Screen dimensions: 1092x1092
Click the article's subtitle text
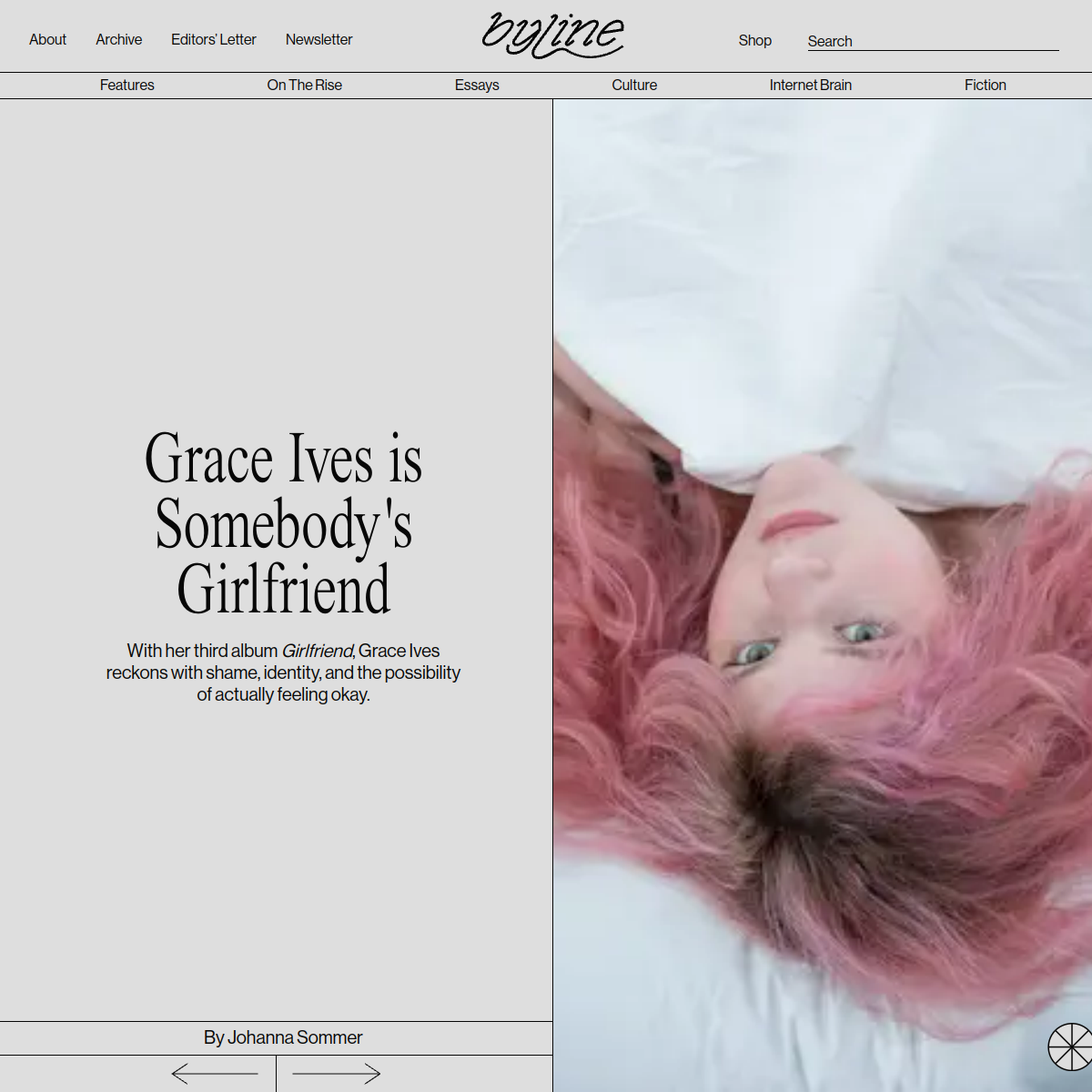pos(283,672)
